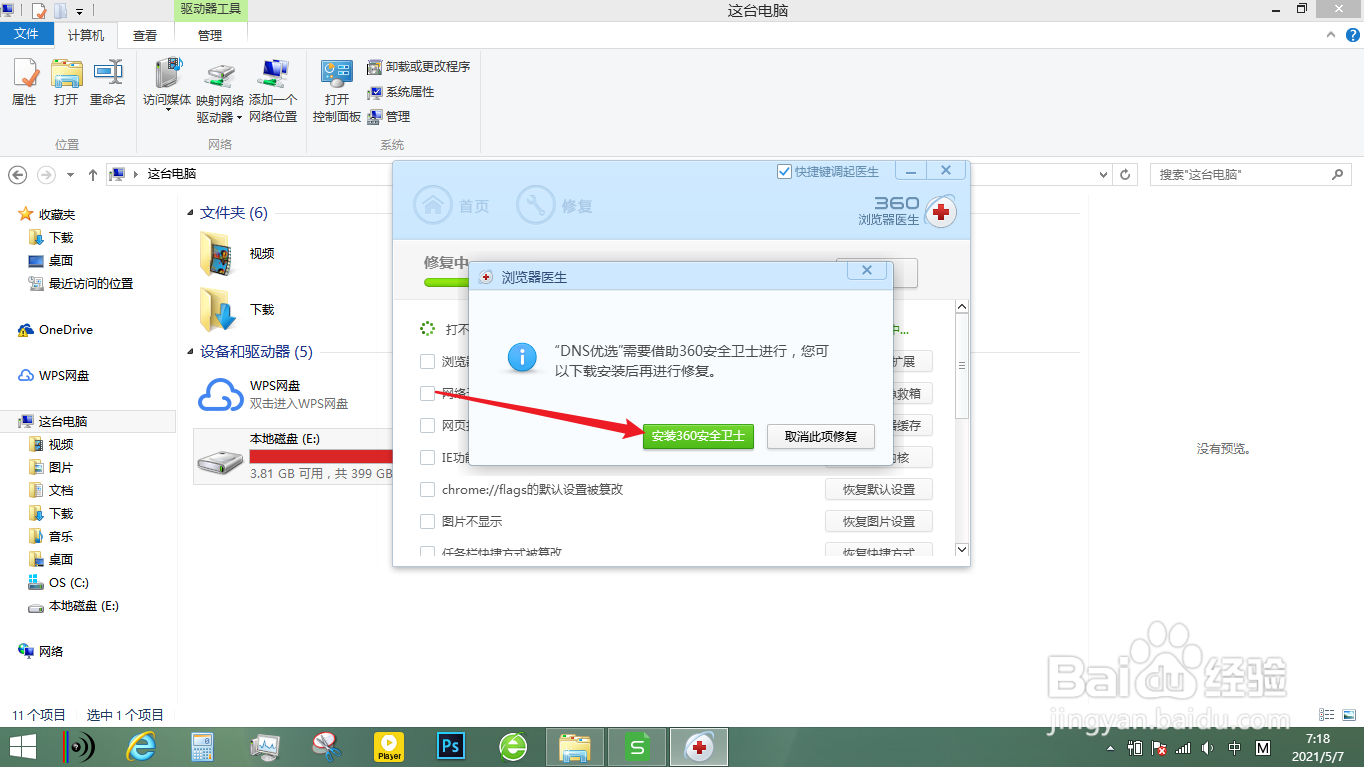Open the 首页 home icon in 360 doctor

tap(433, 205)
